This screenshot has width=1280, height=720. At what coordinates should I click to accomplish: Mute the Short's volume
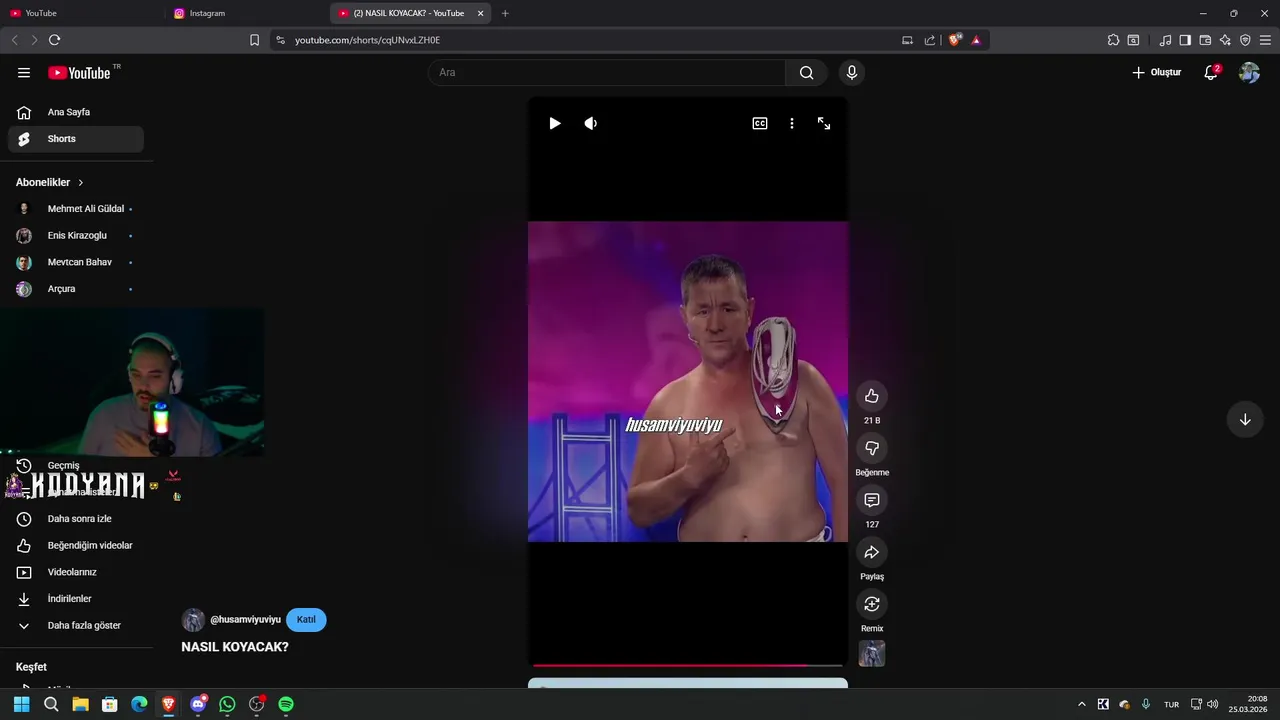591,123
